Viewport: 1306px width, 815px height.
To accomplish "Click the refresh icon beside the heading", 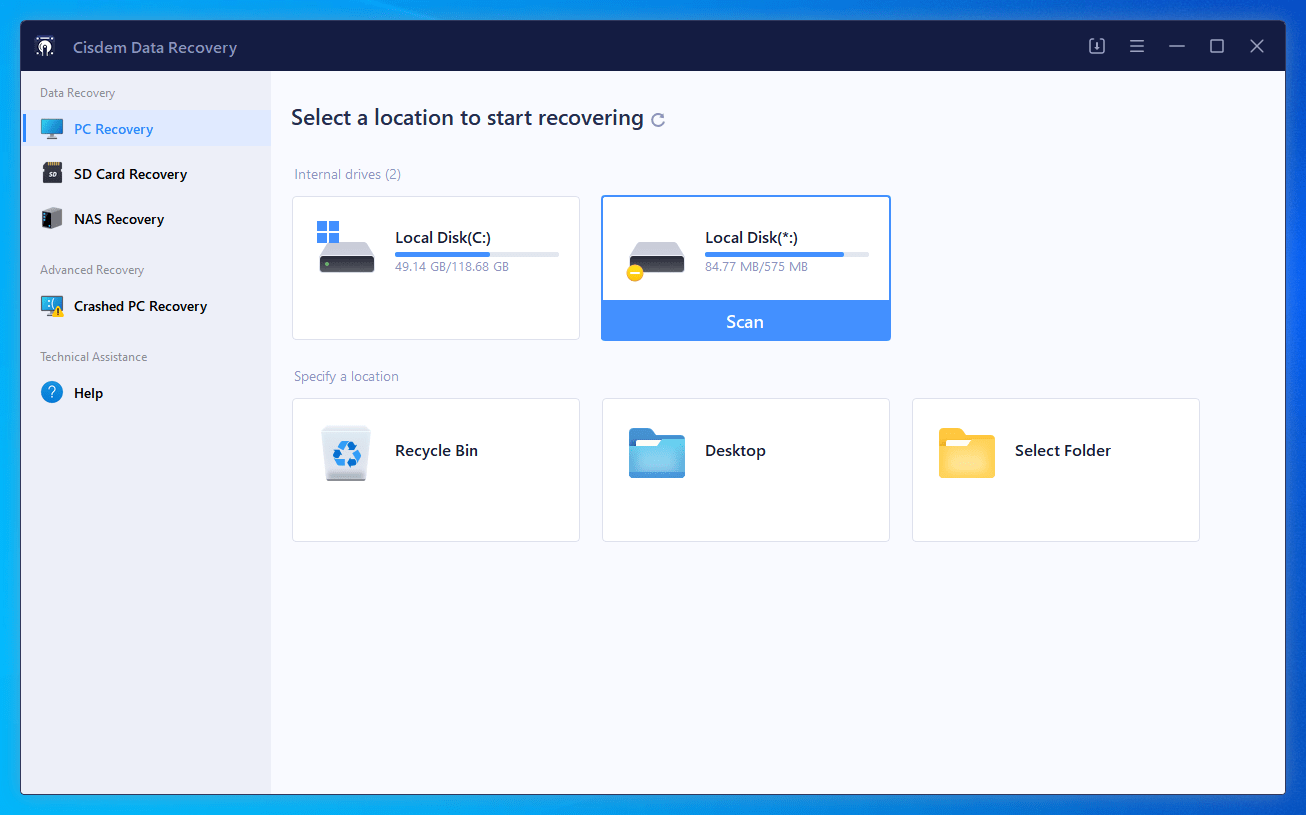I will pos(658,120).
